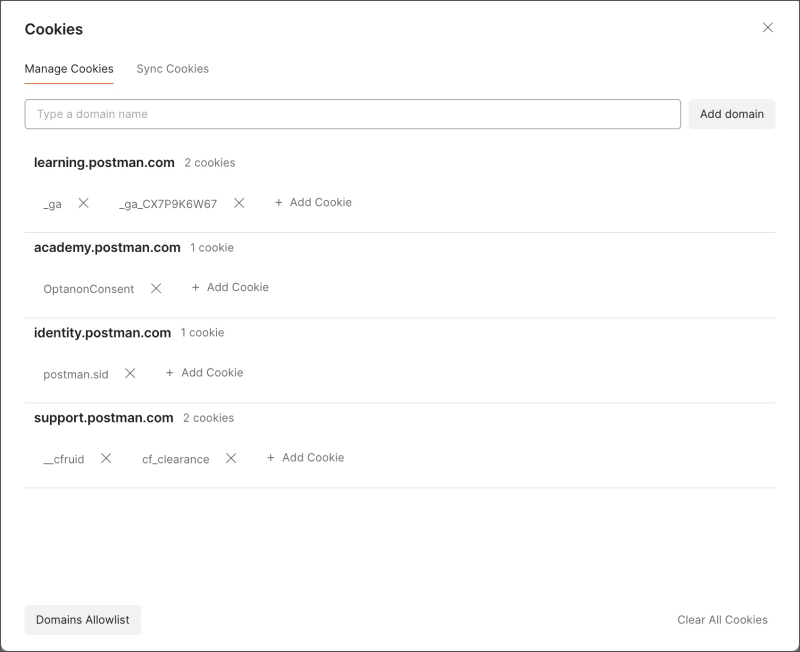Select the Manage Cookies tab
The width and height of the screenshot is (800, 652).
[69, 69]
